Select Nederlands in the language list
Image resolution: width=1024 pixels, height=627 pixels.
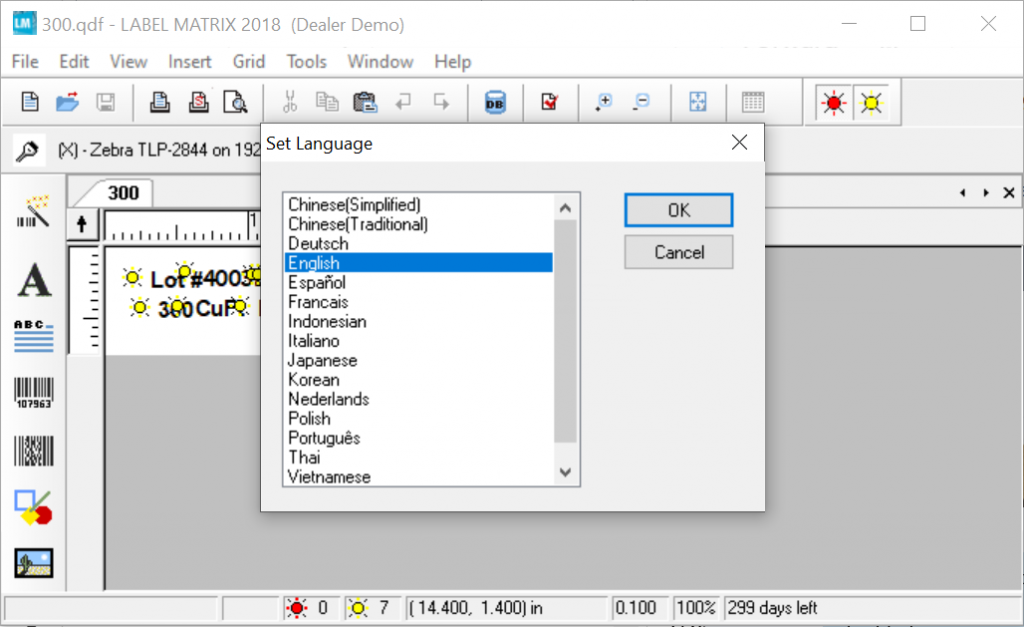(x=419, y=399)
